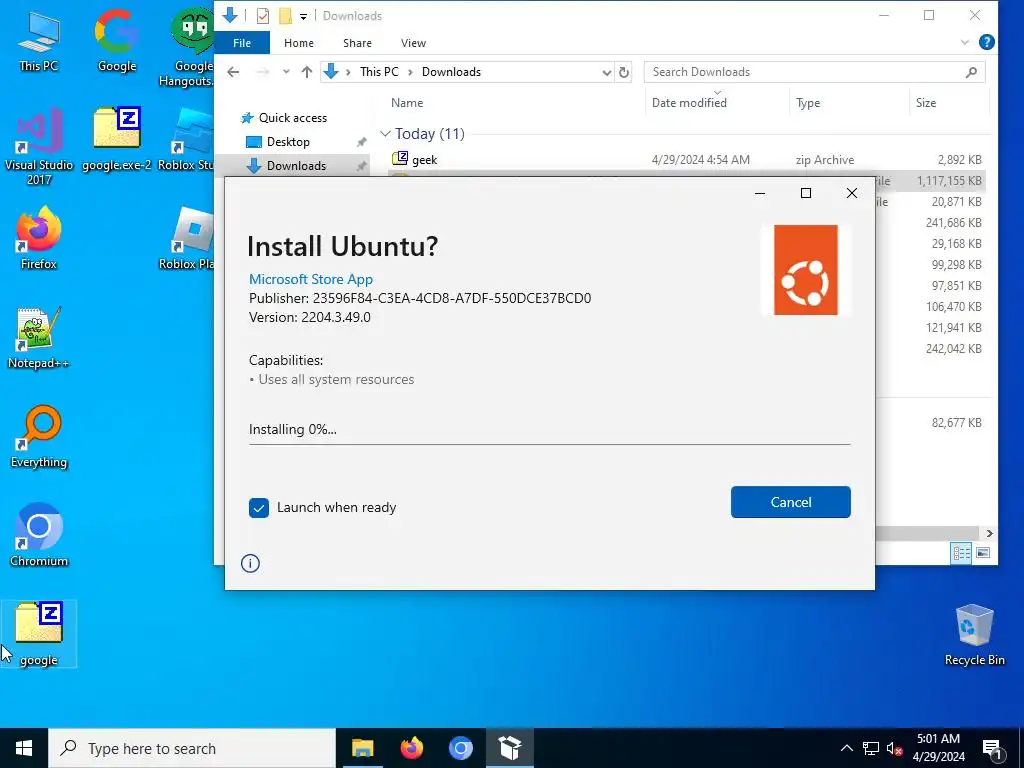Open File Explorer from the taskbar
This screenshot has height=768, width=1024.
tap(362, 748)
